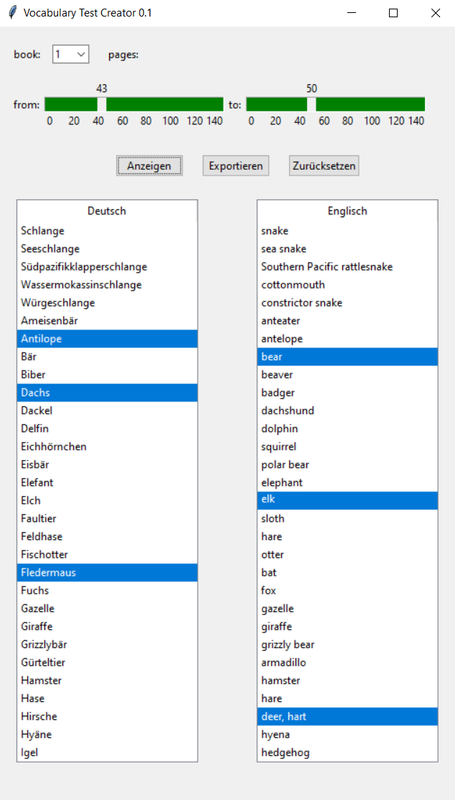This screenshot has height=800, width=455.
Task: Select 'Ameisenbär' in the Deutsch list
Action: click(x=107, y=321)
